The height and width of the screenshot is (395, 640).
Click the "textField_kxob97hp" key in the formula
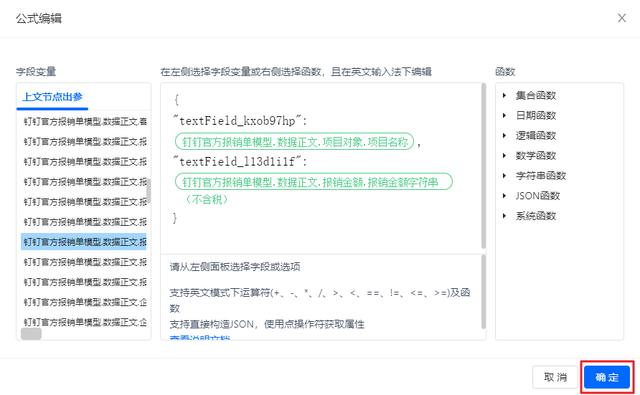237,121
